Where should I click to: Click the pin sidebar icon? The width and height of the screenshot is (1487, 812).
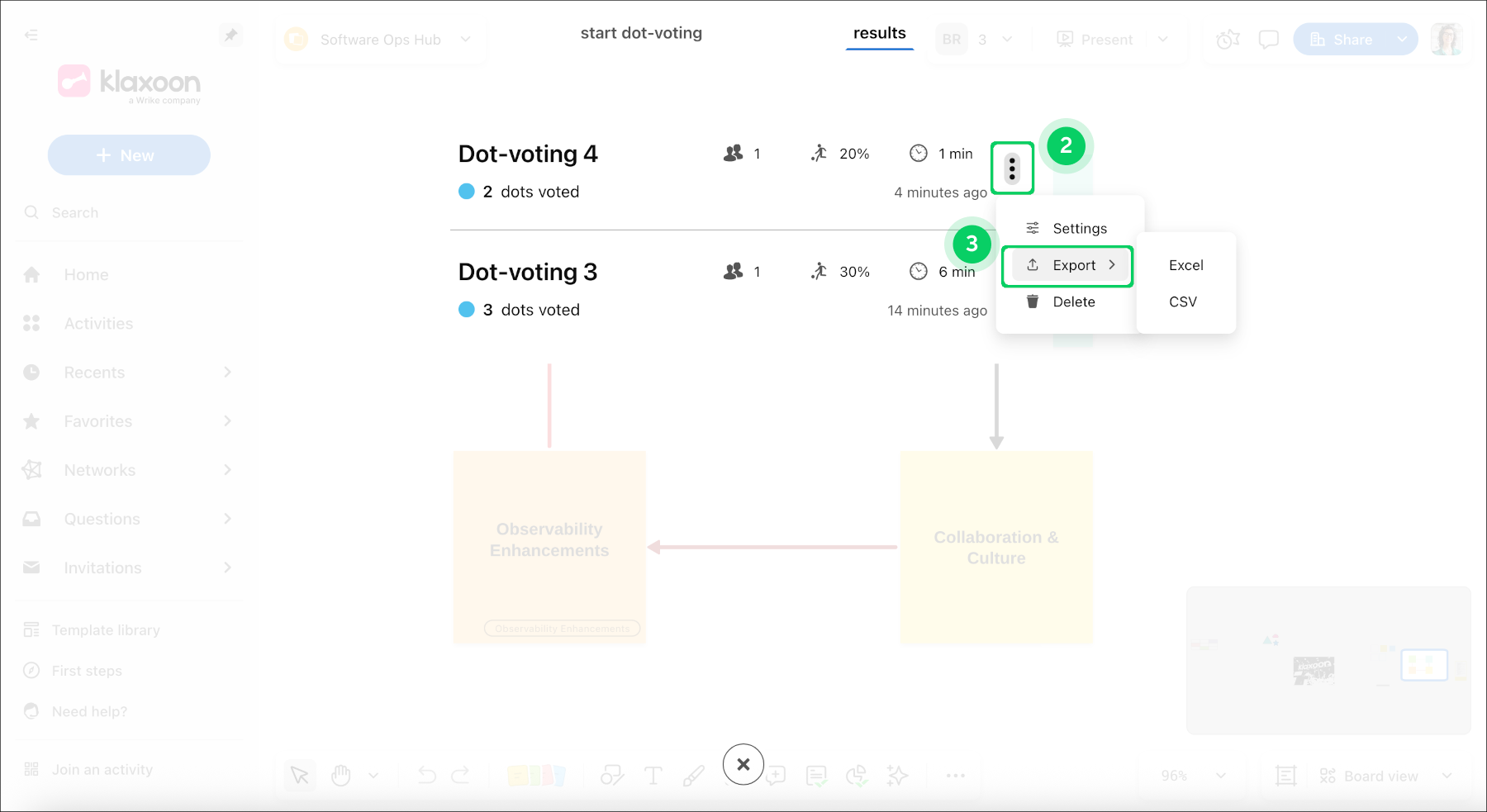click(x=230, y=35)
